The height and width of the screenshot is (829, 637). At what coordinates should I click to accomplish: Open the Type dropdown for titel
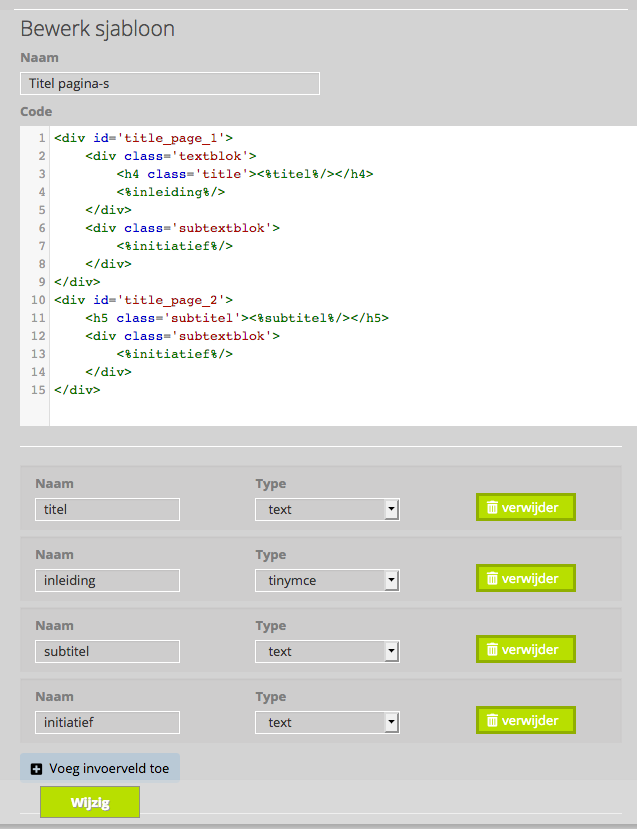click(x=327, y=509)
